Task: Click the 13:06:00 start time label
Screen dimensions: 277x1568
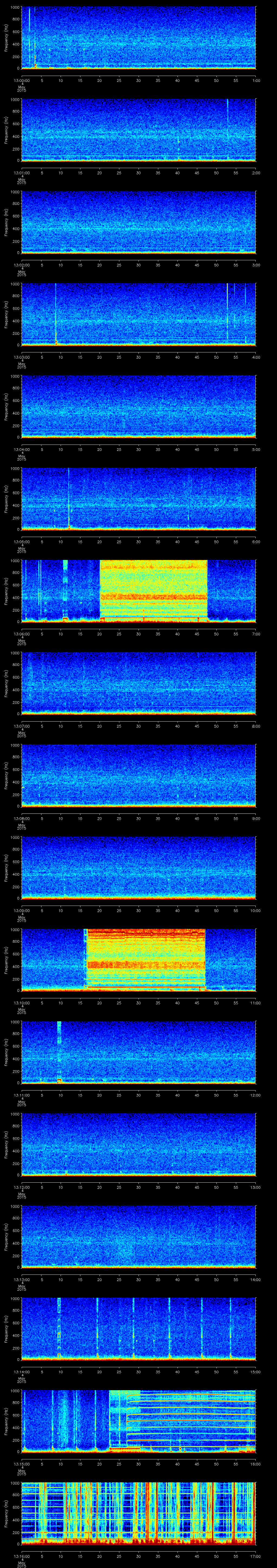Action: tap(22, 634)
